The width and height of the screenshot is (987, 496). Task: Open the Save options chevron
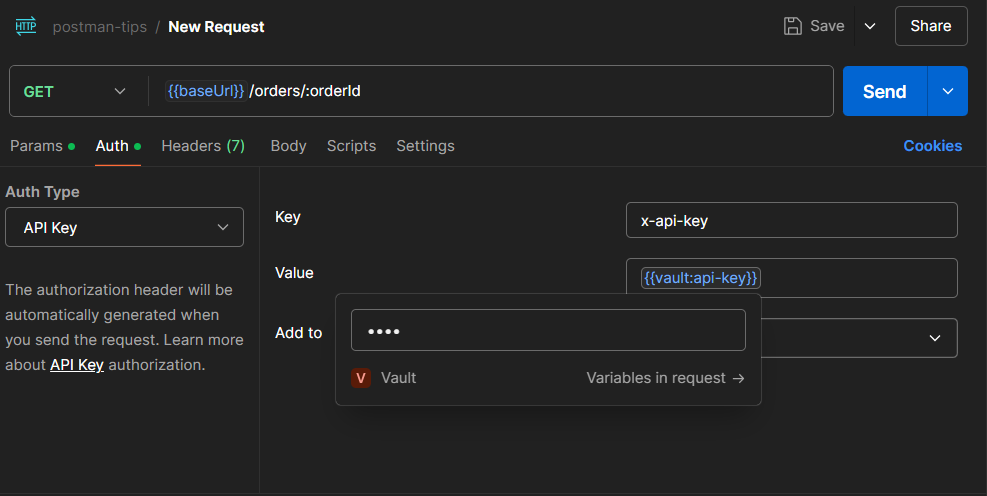coord(870,26)
